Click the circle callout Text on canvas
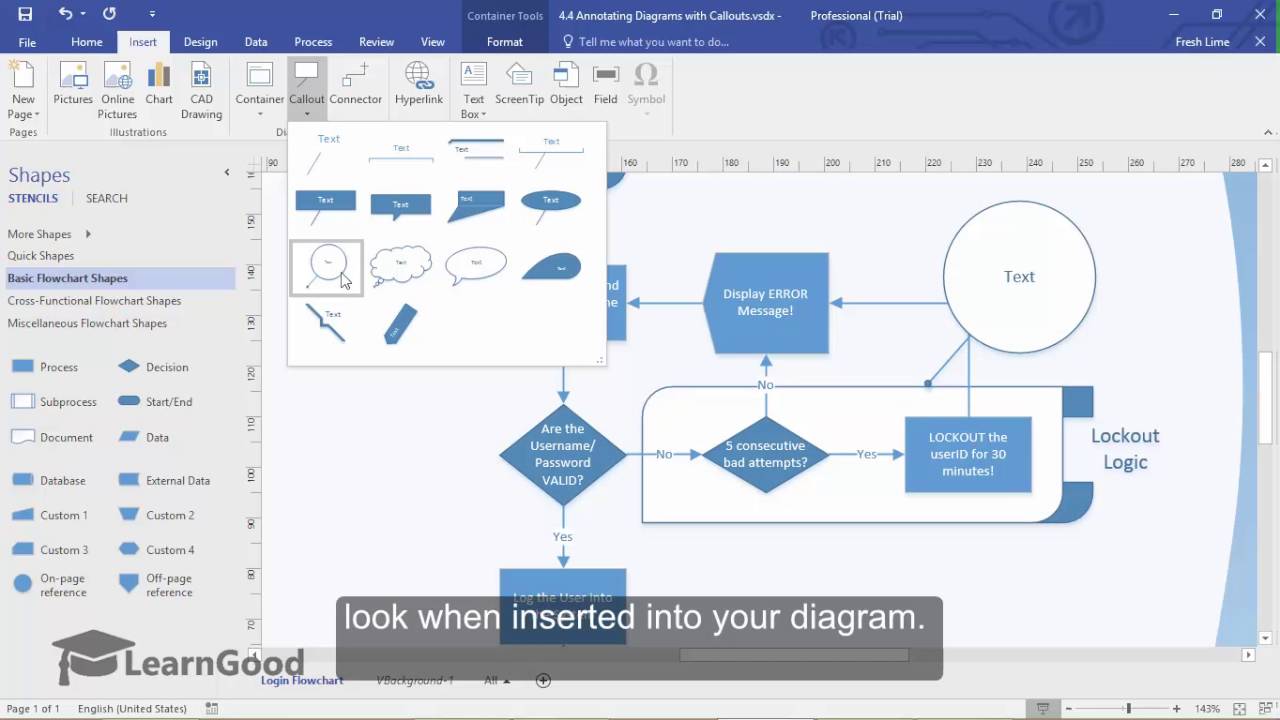Screen dimensions: 1280x720 (x=1019, y=277)
